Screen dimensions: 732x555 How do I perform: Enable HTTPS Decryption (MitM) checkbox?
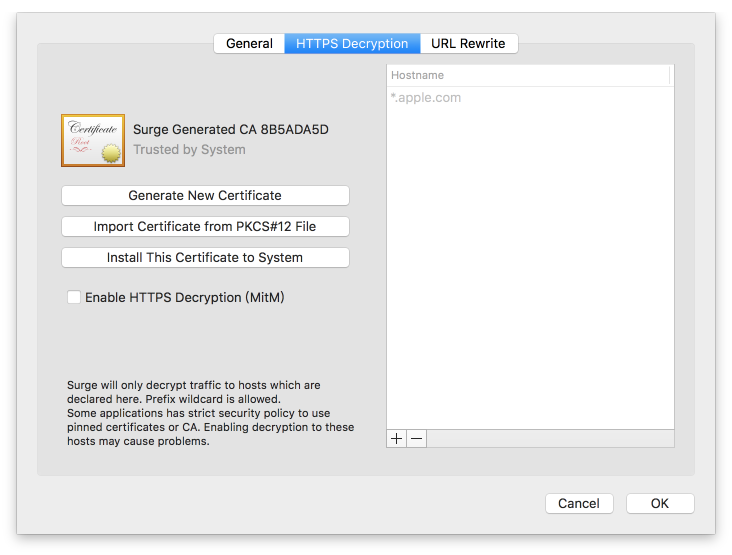click(x=74, y=297)
